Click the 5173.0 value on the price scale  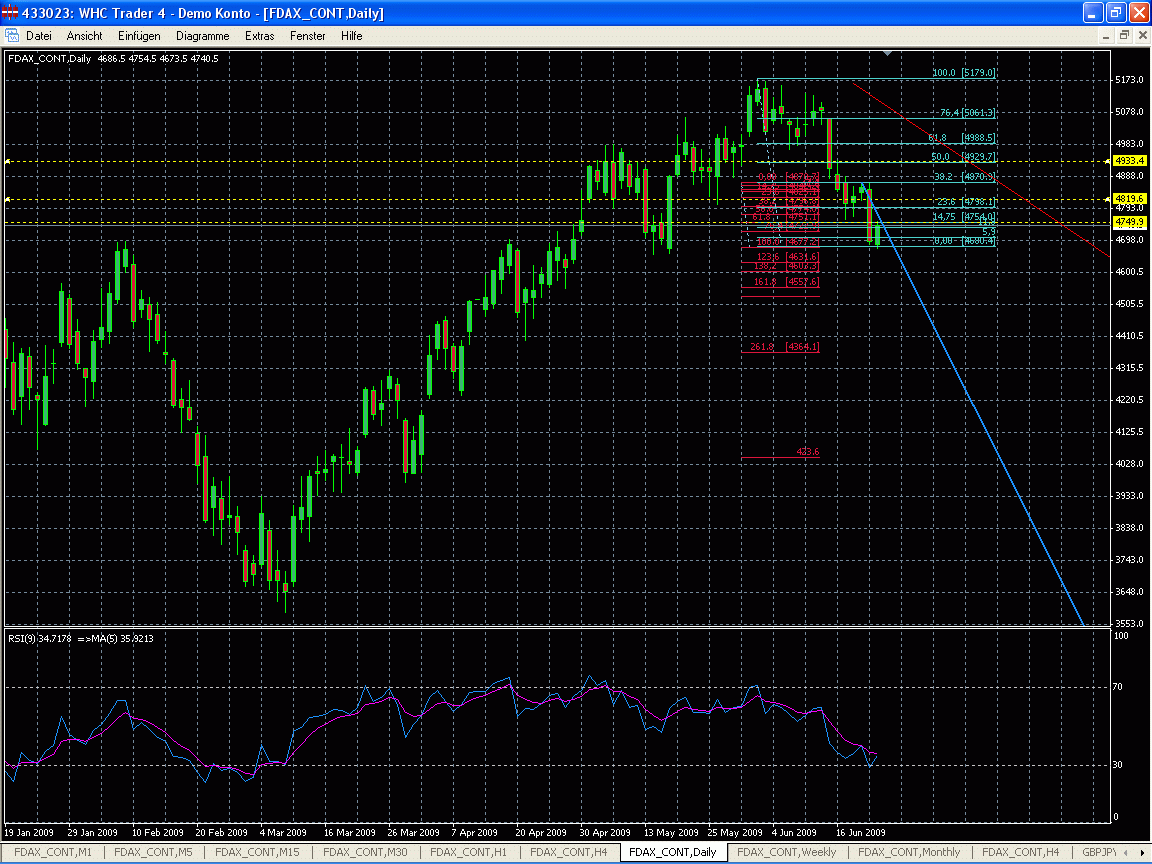click(x=1129, y=79)
